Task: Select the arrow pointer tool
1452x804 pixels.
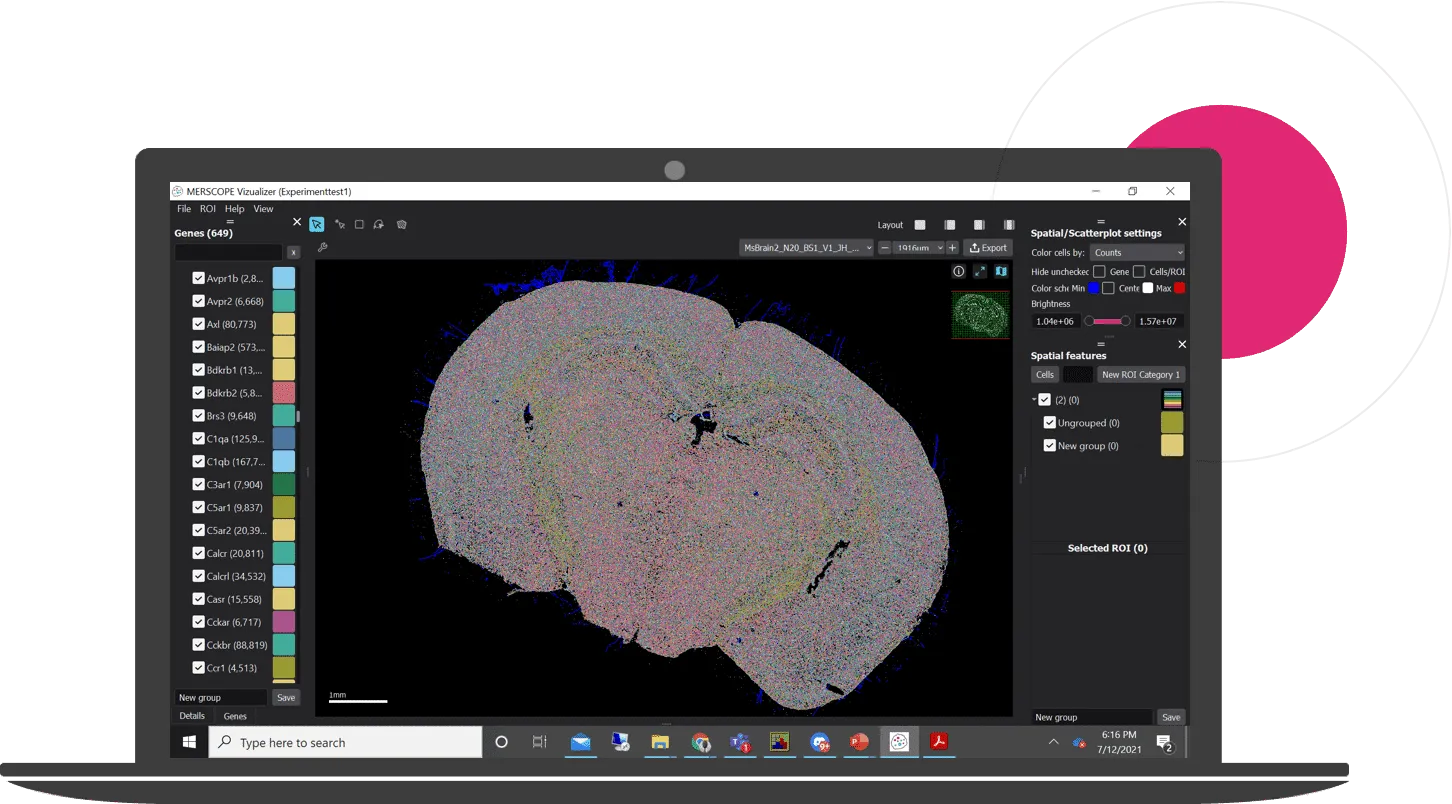Action: click(317, 225)
